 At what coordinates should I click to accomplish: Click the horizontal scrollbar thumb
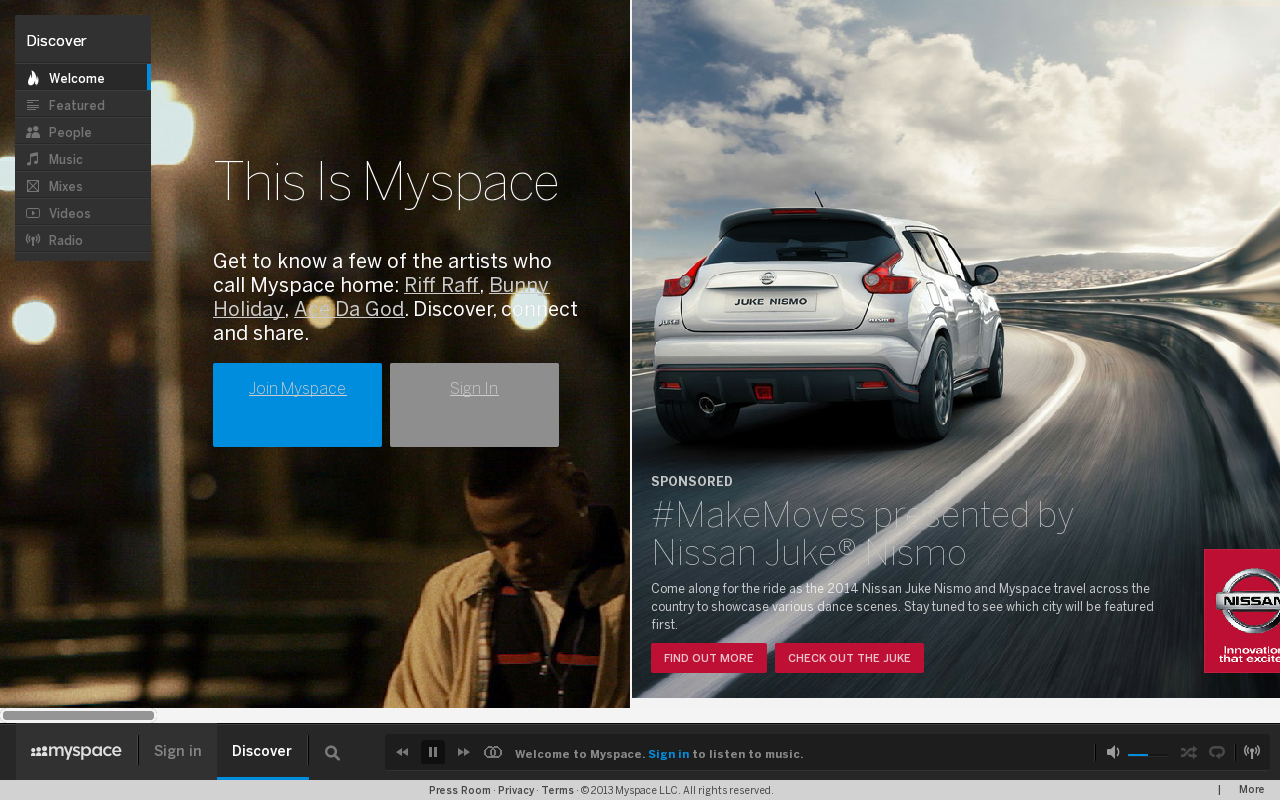(78, 715)
